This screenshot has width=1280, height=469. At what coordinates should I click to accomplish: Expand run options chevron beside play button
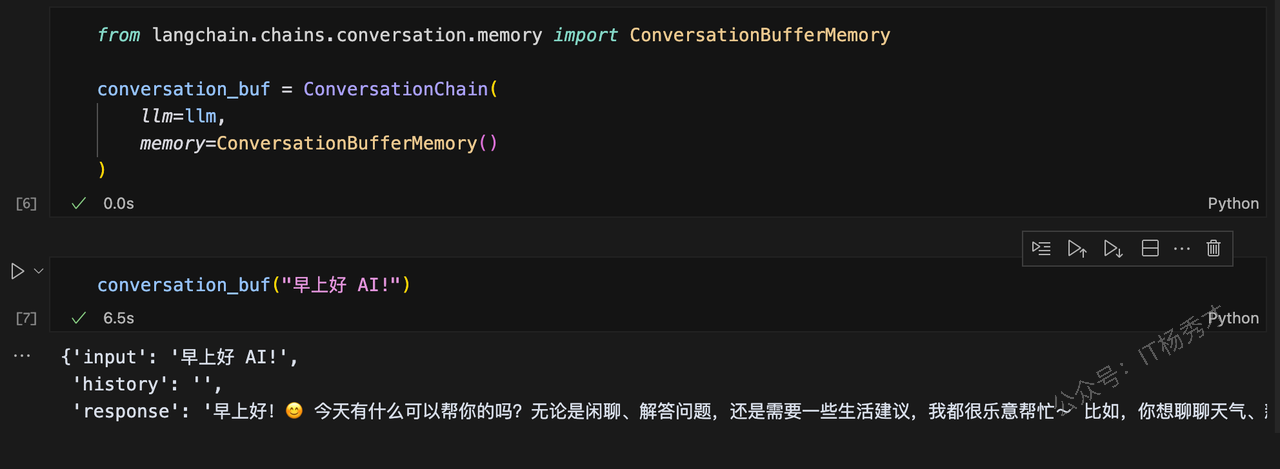click(x=39, y=271)
